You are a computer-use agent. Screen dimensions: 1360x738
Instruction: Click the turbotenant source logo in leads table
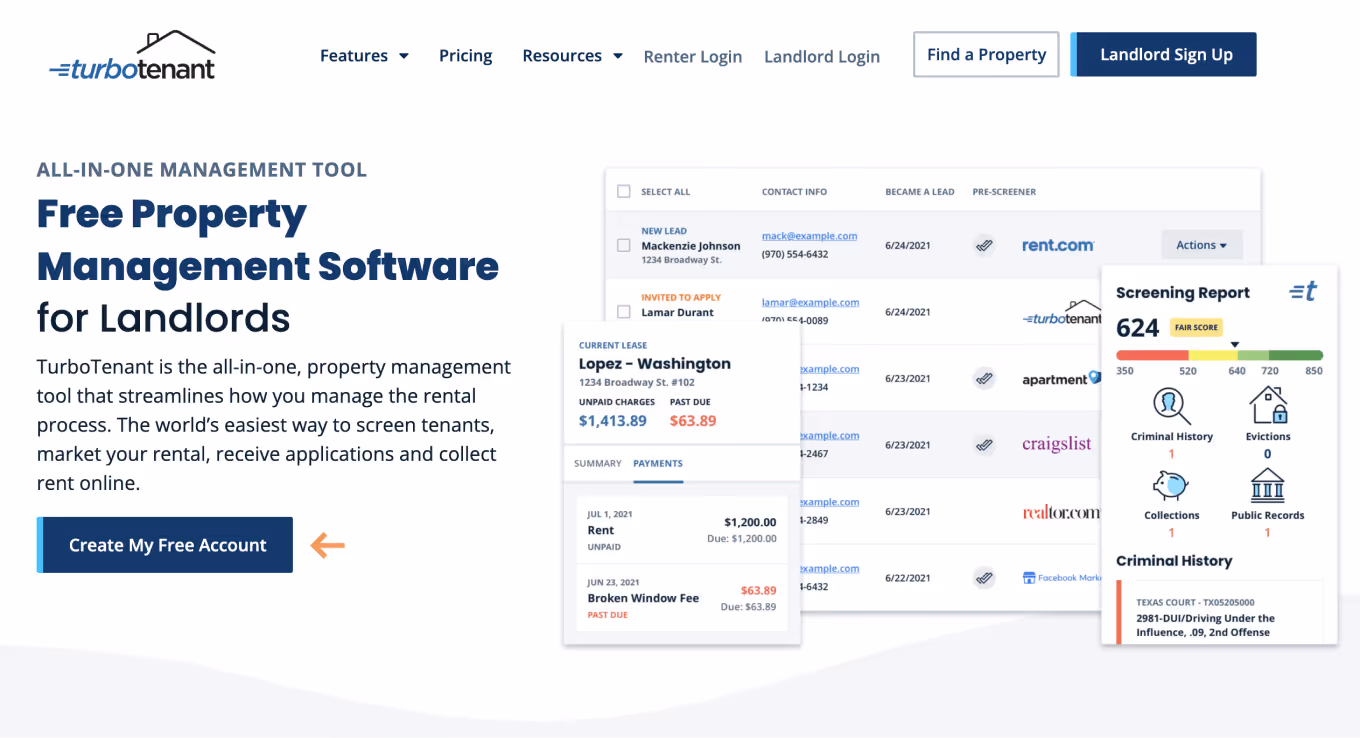1061,311
